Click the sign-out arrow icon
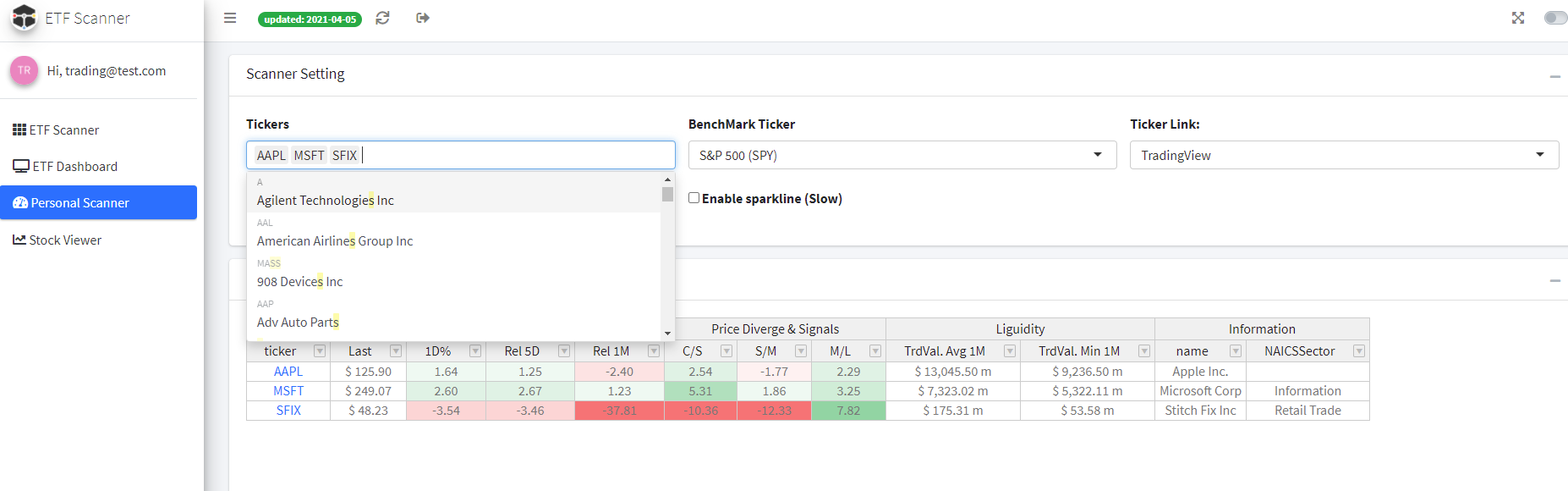Screen dimensions: 1568x491 click(423, 18)
